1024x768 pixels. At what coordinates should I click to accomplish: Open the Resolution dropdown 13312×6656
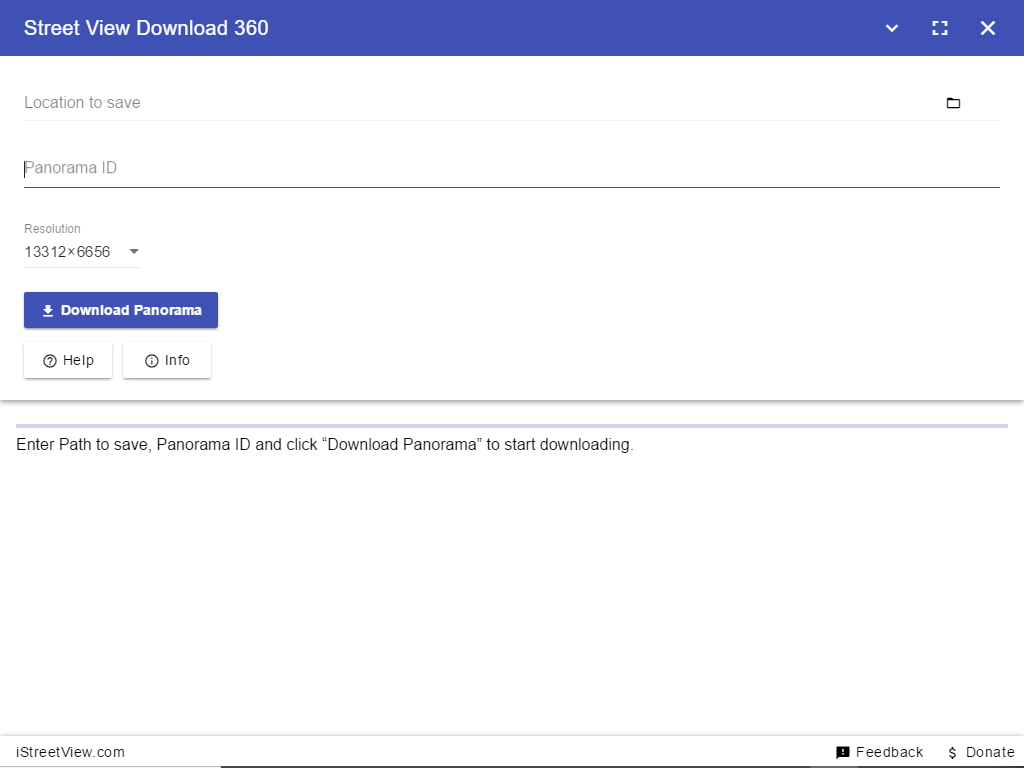tap(82, 252)
